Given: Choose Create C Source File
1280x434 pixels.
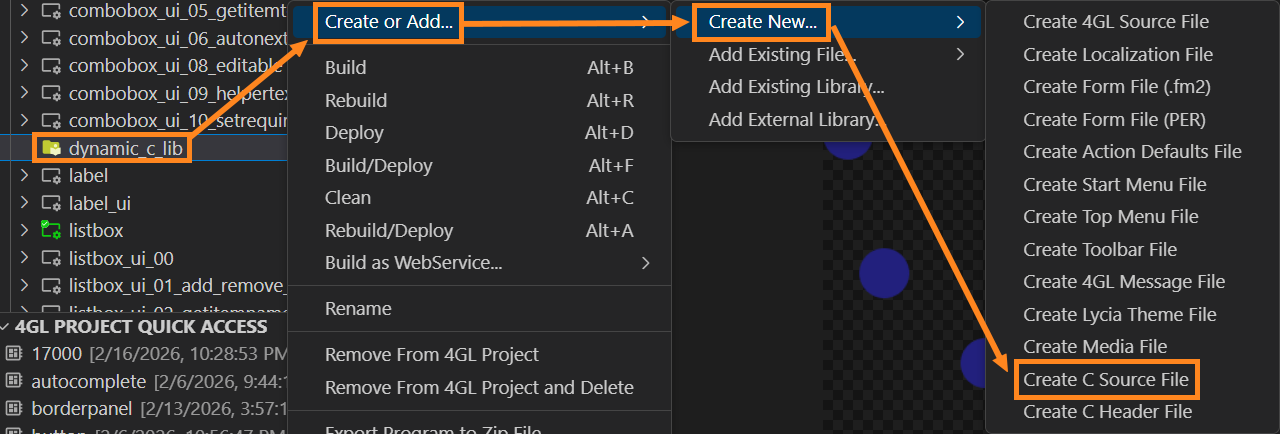Looking at the screenshot, I should (1105, 380).
